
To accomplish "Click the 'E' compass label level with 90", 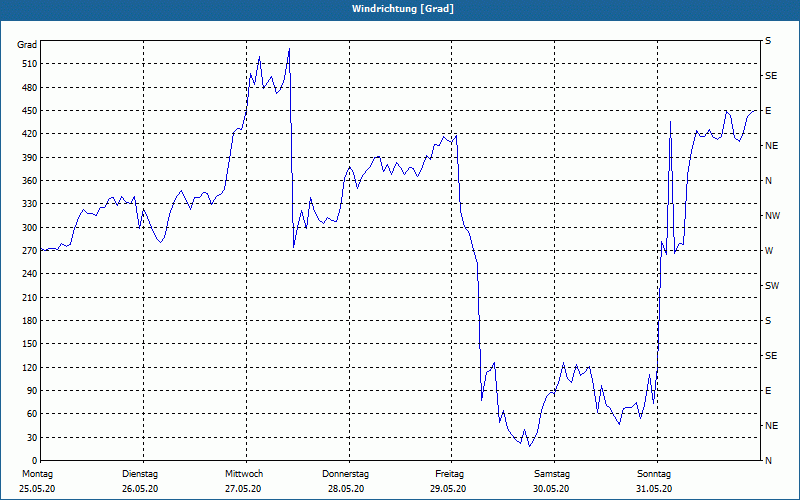I will [768, 391].
